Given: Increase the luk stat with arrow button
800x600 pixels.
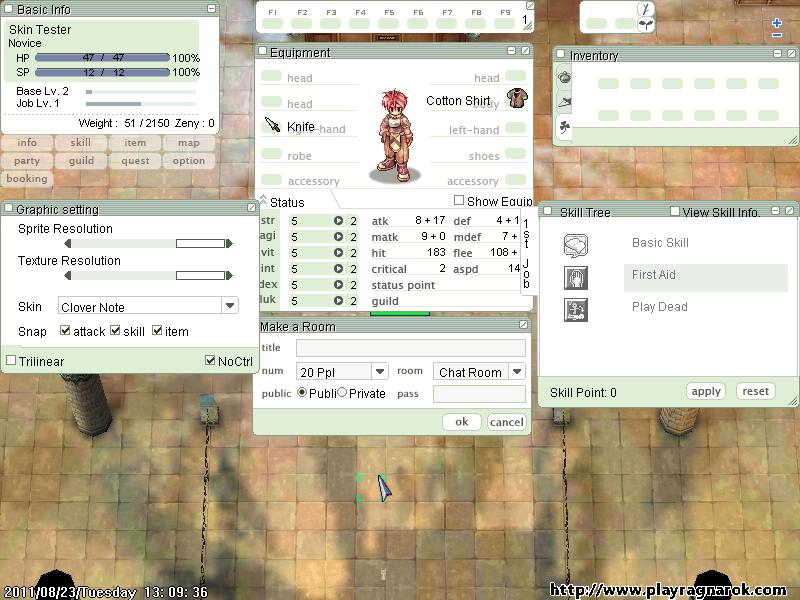Looking at the screenshot, I should point(338,301).
